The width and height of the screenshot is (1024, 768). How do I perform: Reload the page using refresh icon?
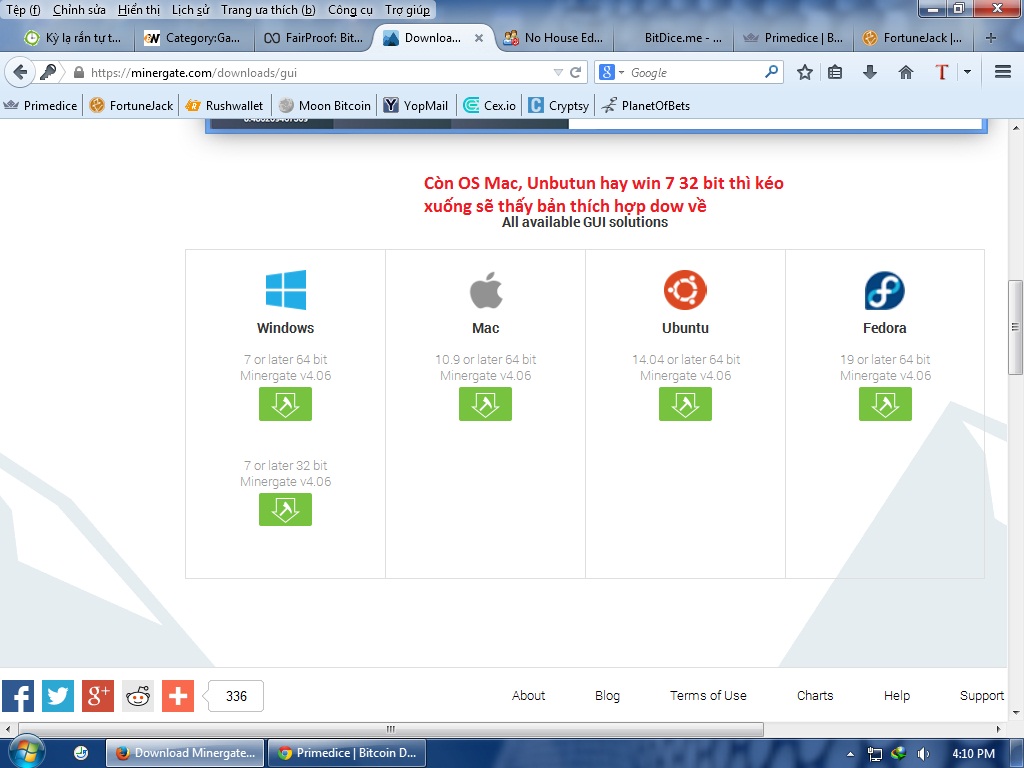575,72
